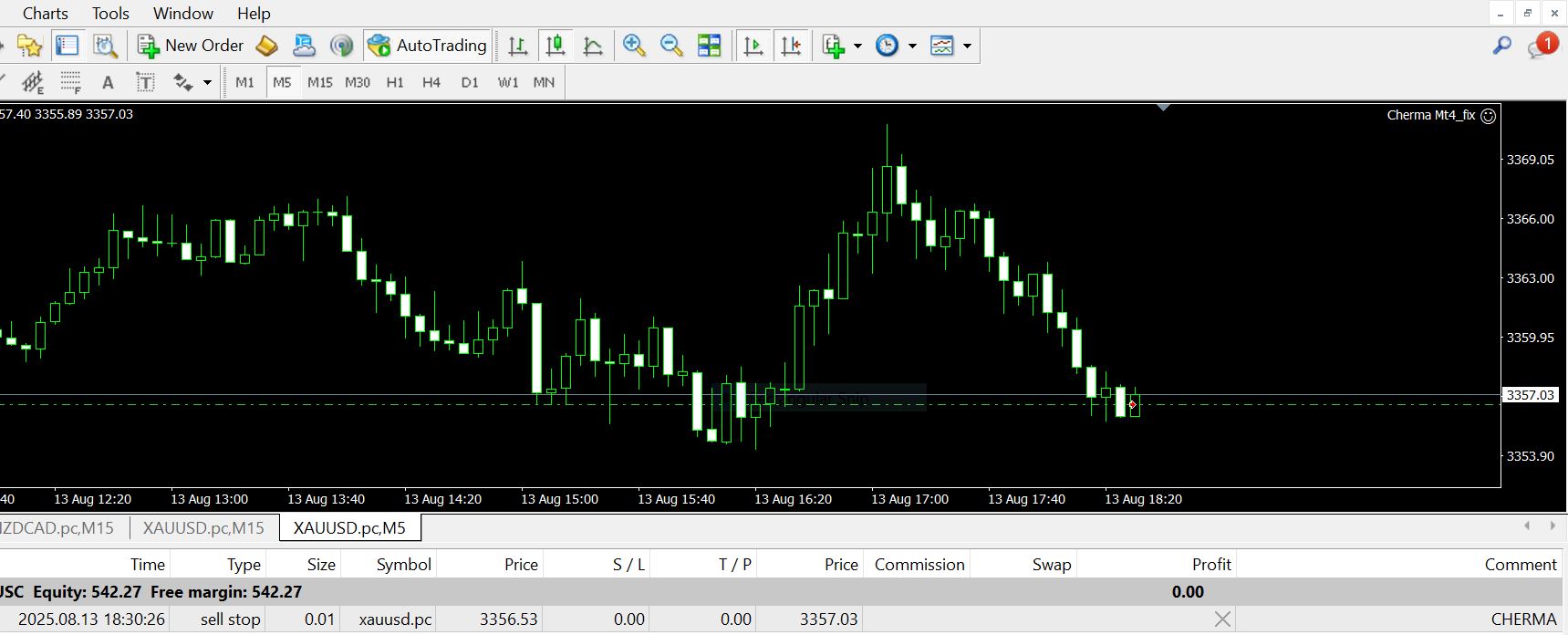Switch to the XAUUSD.pc,M15 chart tab

203,527
